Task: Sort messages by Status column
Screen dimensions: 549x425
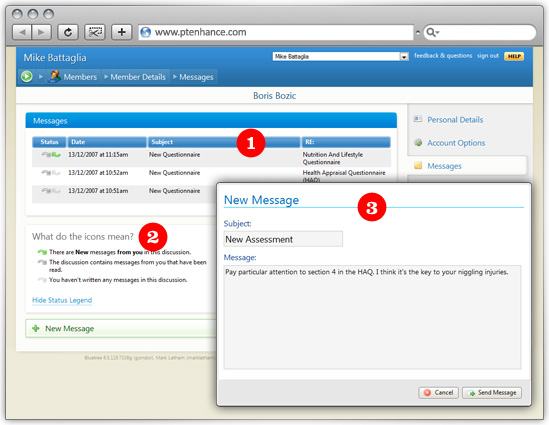Action: pyautogui.click(x=49, y=142)
